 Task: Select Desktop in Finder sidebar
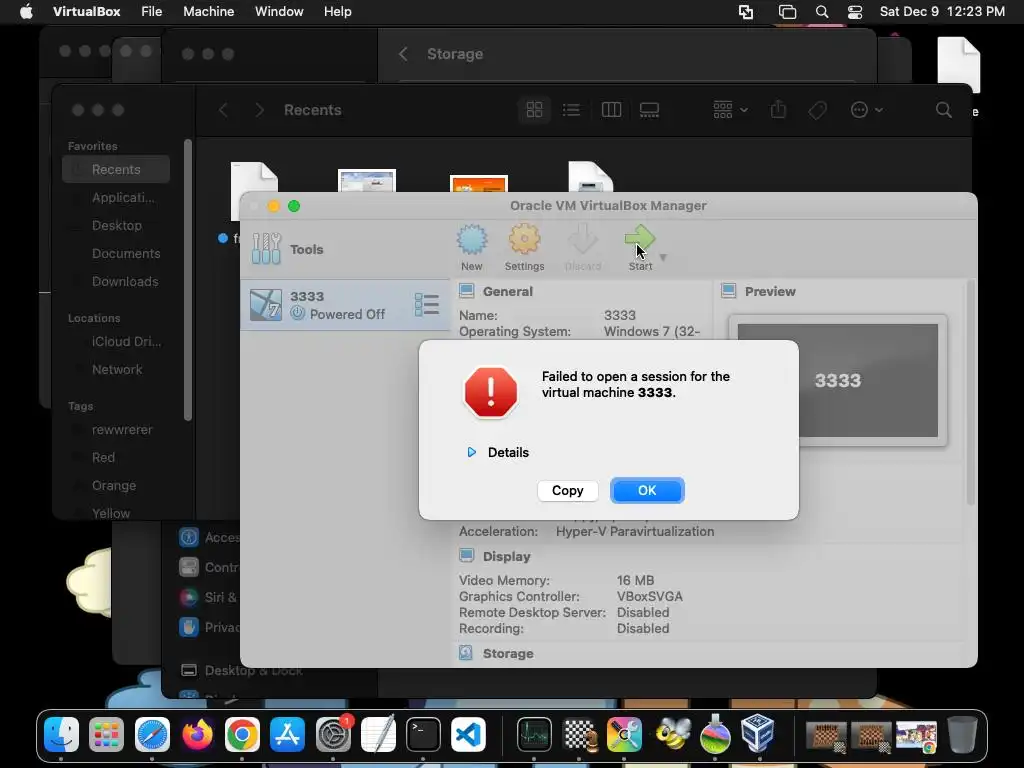(116, 225)
